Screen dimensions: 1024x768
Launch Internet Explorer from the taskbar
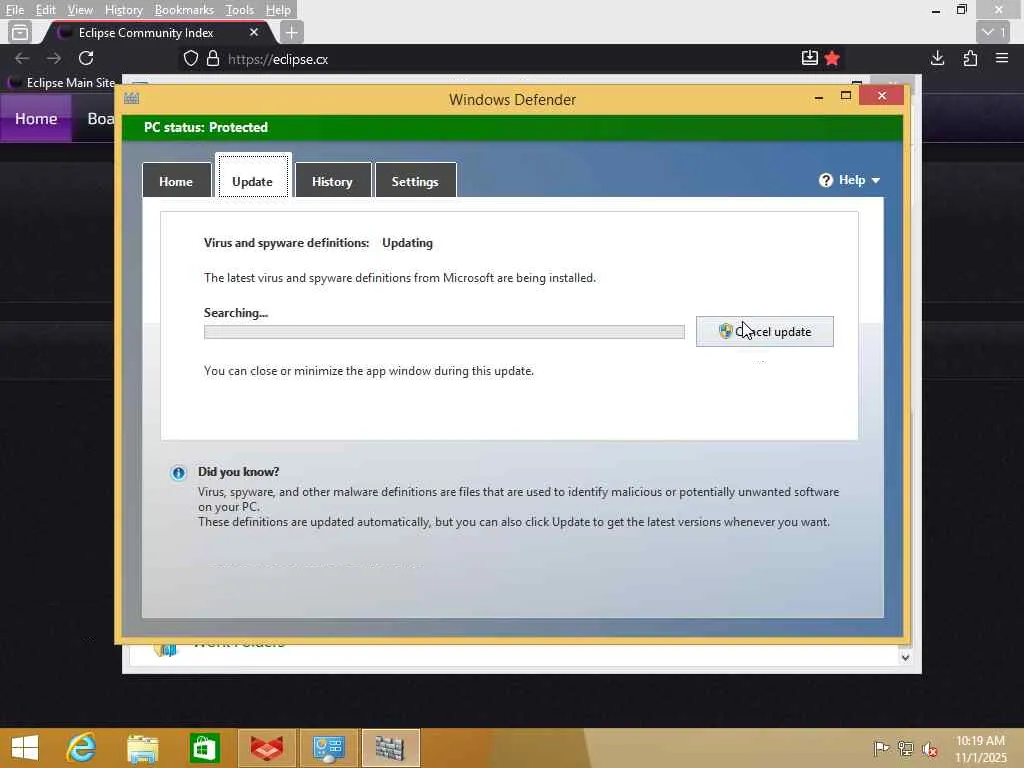[81, 748]
